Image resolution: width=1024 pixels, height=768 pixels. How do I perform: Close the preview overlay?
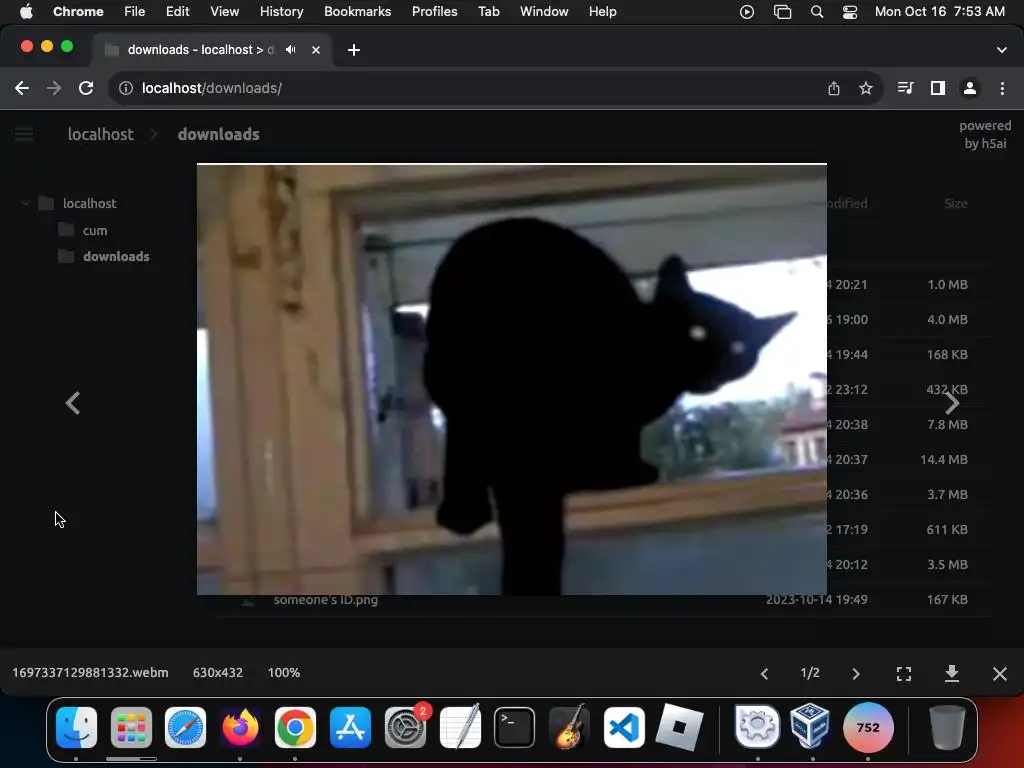coord(1000,673)
